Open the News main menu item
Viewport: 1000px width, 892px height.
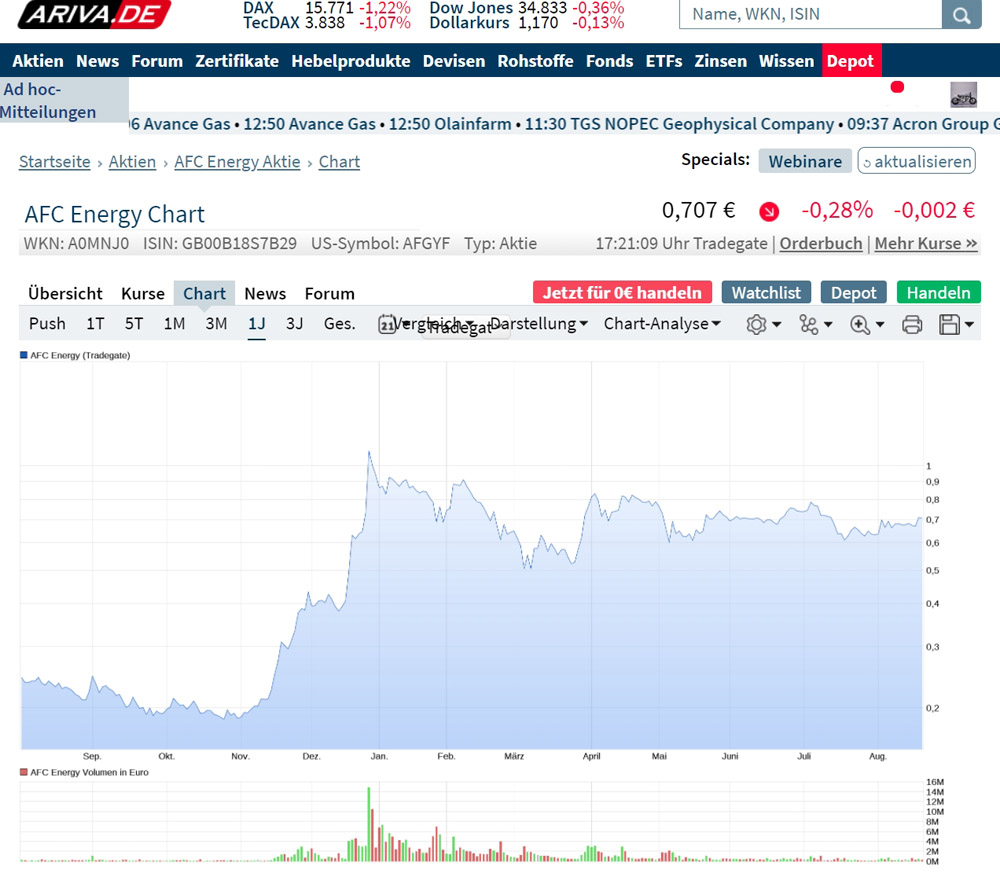pos(98,61)
